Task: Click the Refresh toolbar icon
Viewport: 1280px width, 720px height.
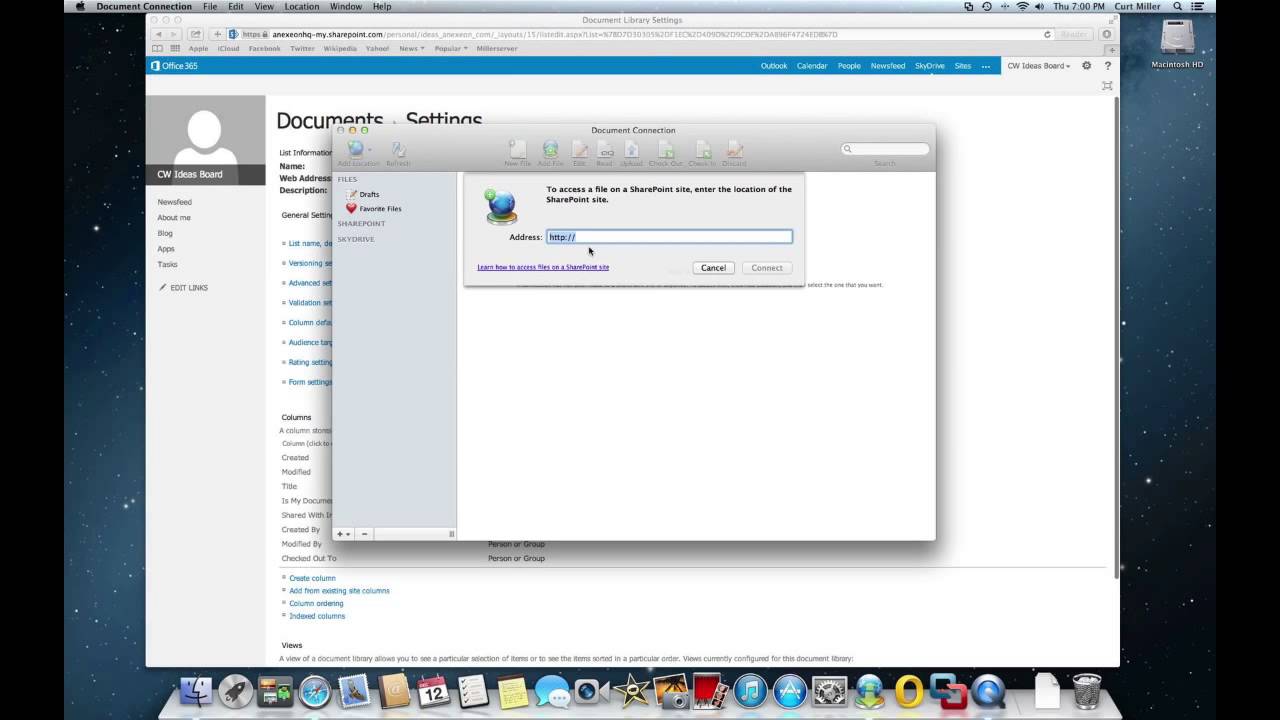Action: tap(398, 149)
